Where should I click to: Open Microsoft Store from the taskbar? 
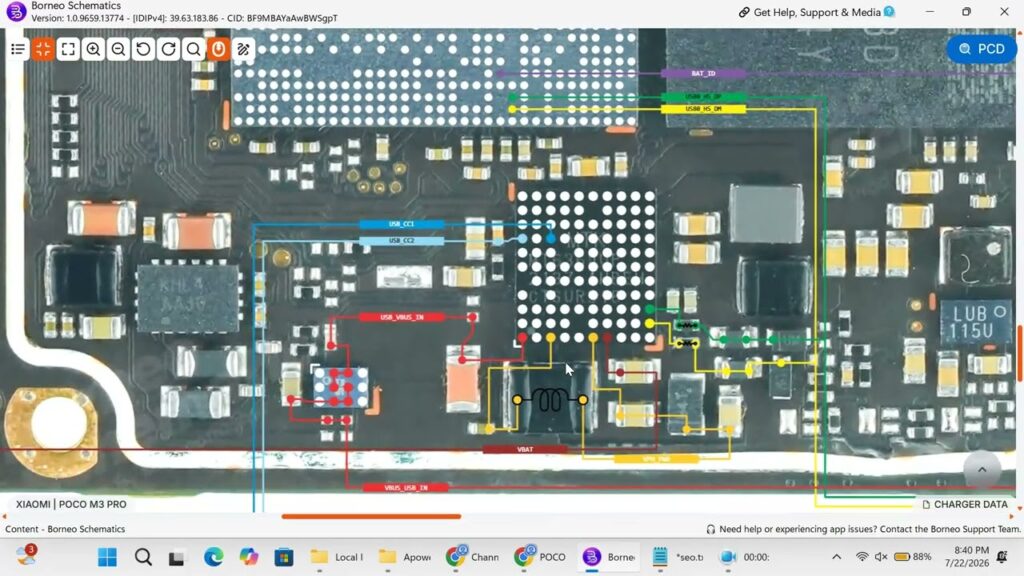283,557
